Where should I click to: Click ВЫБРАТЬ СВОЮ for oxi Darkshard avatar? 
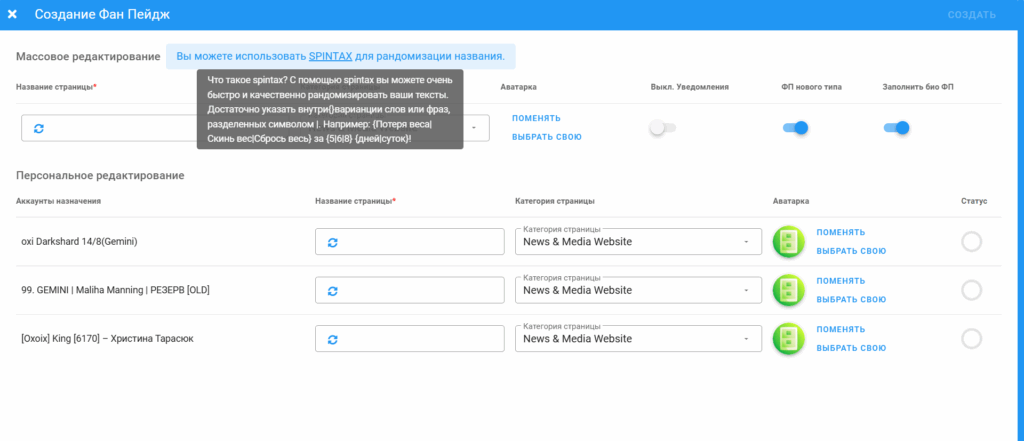(852, 251)
